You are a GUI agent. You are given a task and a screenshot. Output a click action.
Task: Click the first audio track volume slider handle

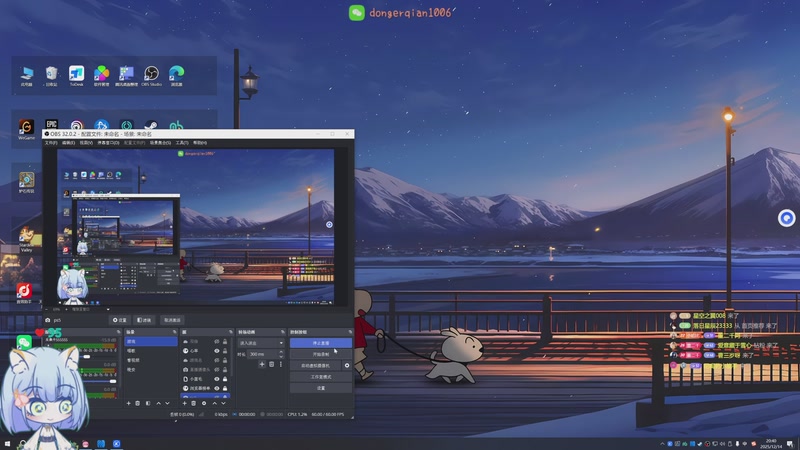click(x=87, y=357)
